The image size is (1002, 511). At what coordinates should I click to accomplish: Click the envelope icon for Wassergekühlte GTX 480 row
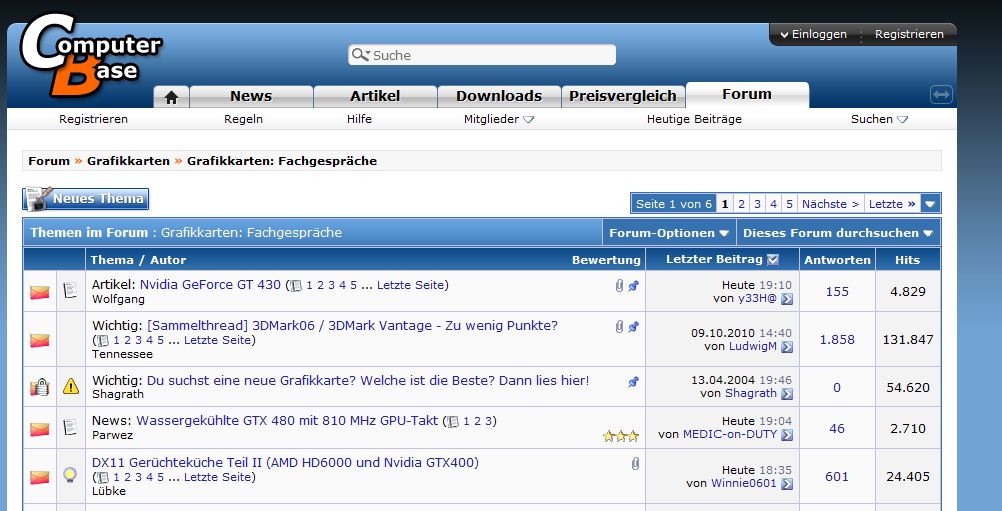[x=40, y=429]
